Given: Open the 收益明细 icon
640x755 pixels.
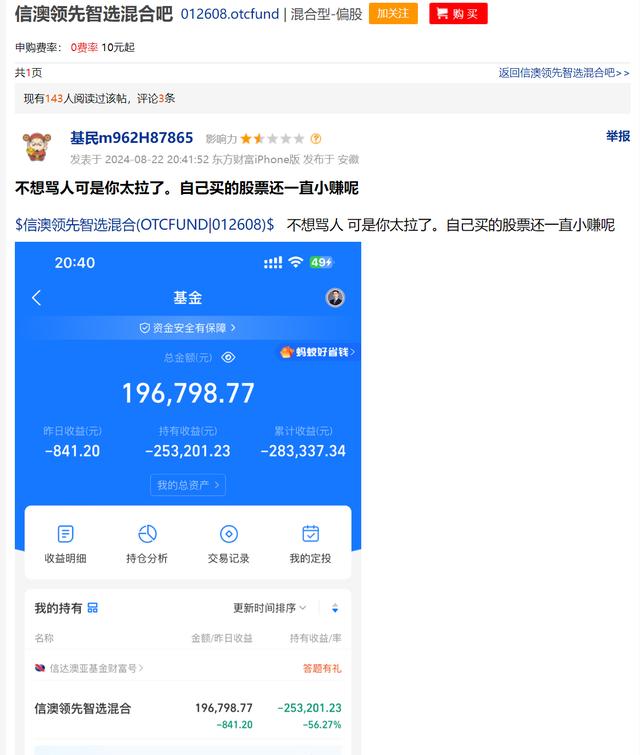Looking at the screenshot, I should [65, 534].
